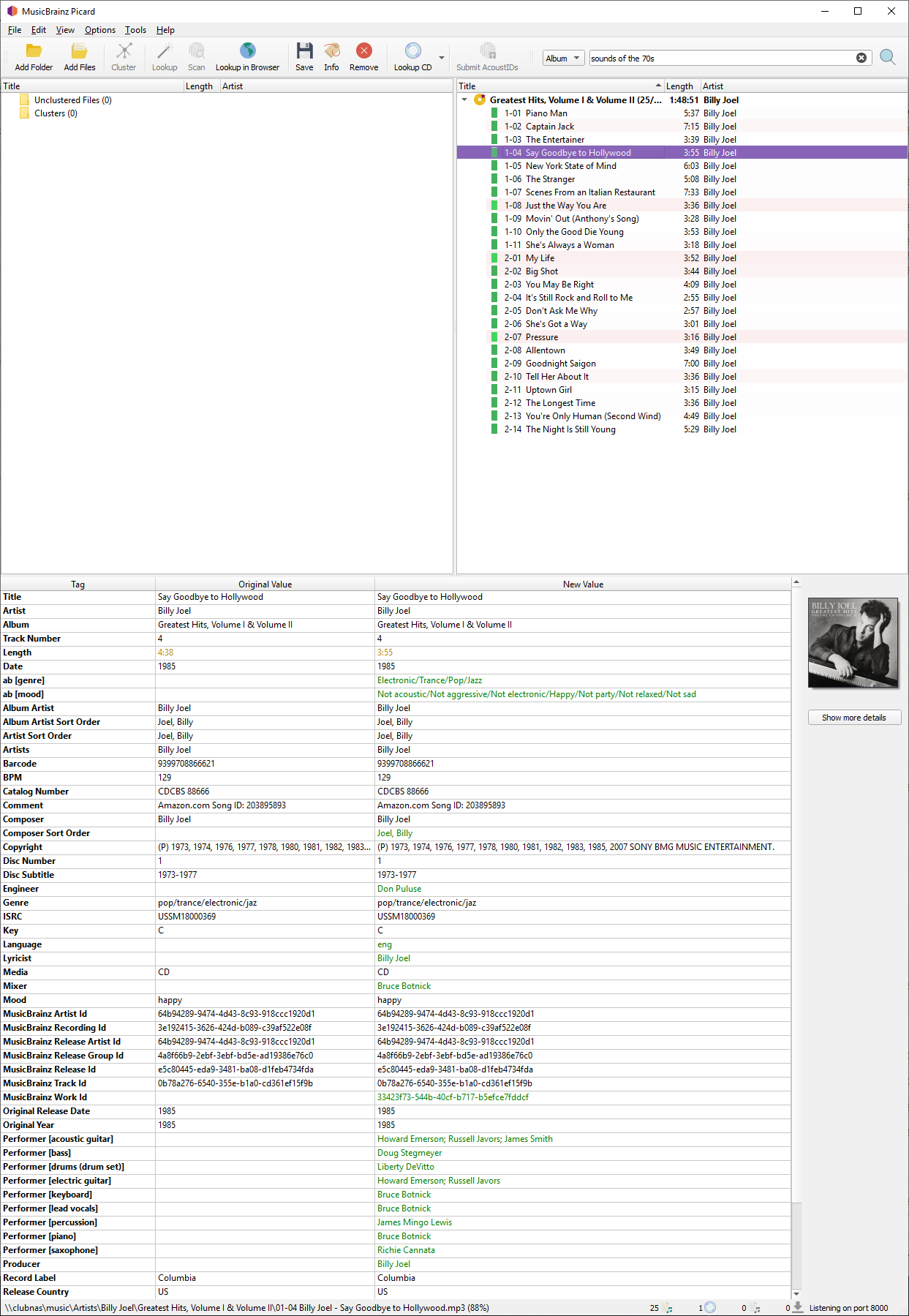Click scrollbar up arrow in metadata panel
This screenshot has width=909, height=1316.
point(796,582)
